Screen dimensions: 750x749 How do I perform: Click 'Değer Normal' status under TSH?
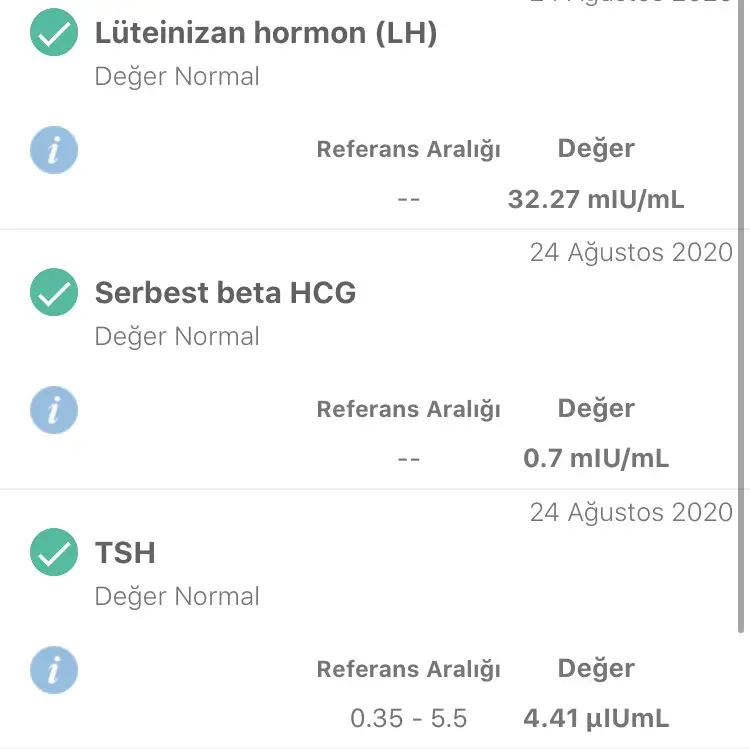(x=177, y=597)
